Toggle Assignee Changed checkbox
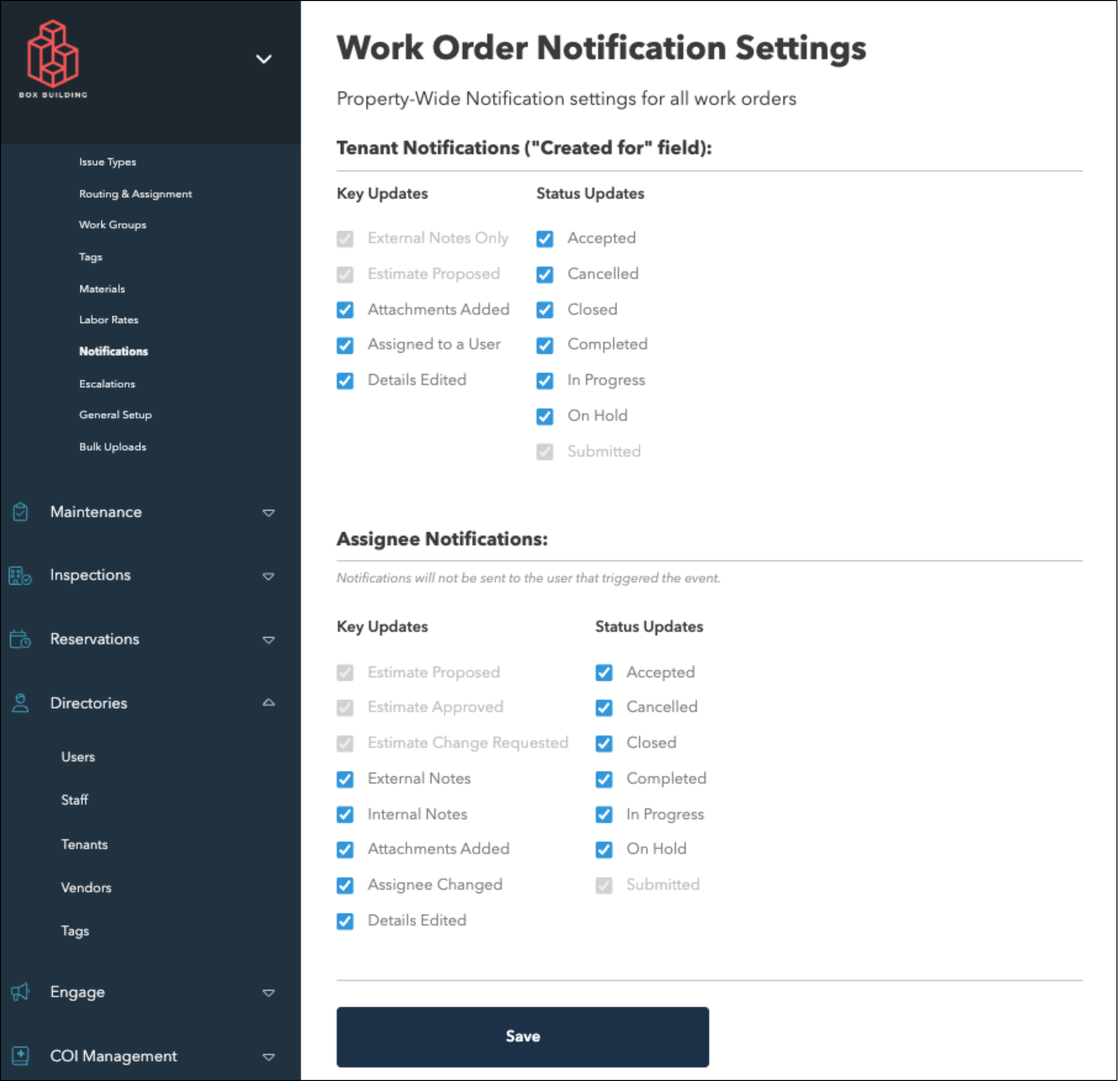 coord(345,886)
